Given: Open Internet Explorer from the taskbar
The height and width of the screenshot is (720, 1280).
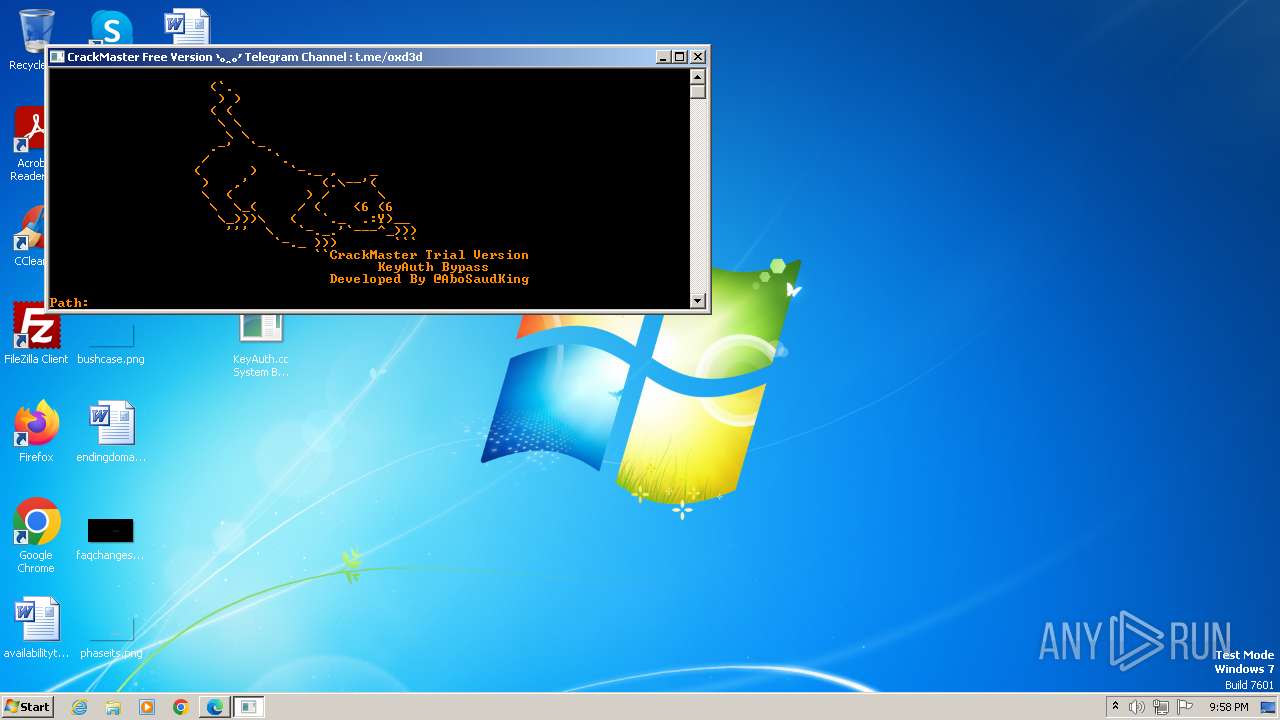Looking at the screenshot, I should tap(79, 707).
